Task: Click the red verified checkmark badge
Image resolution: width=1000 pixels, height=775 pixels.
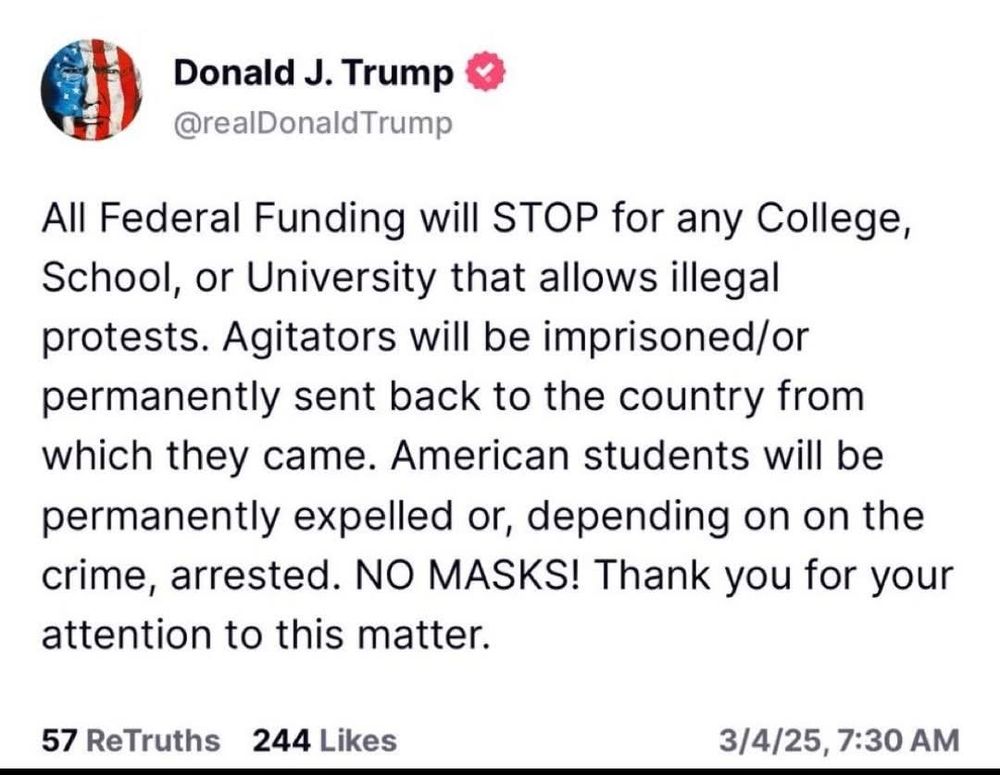Action: [x=487, y=71]
